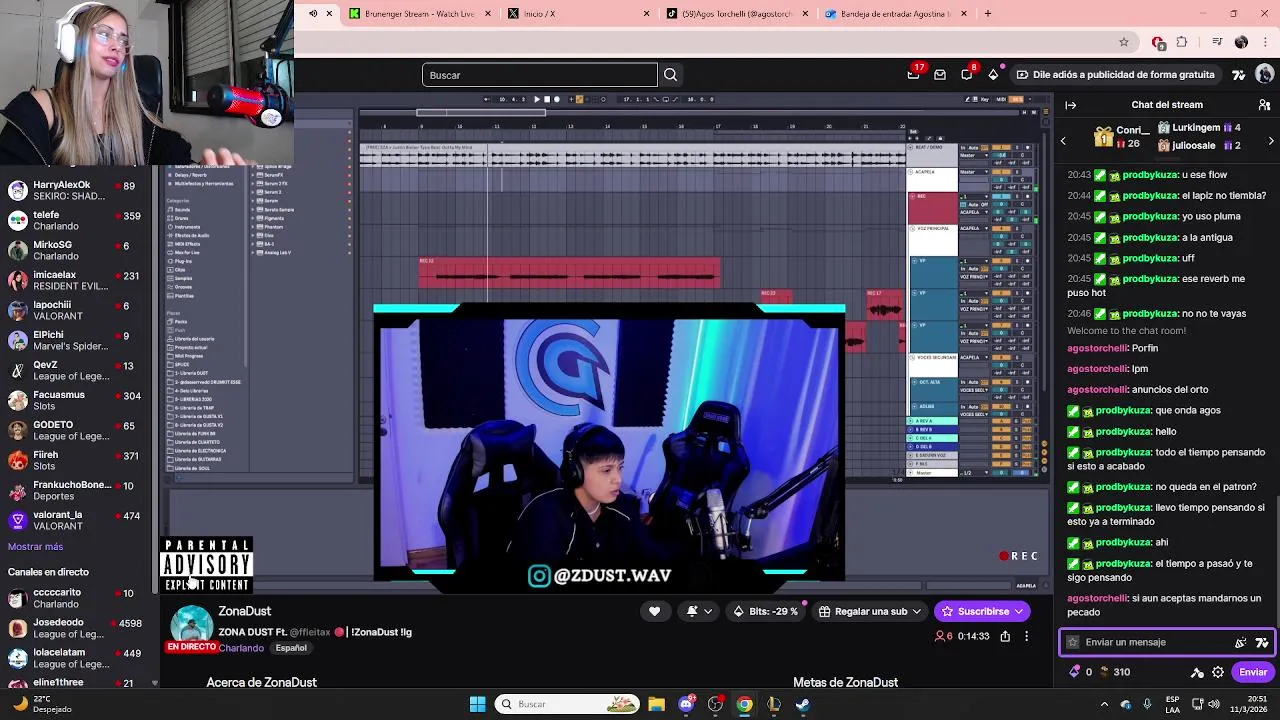The height and width of the screenshot is (720, 1280).
Task: Open the celebration emote icon in chat input
Action: tap(1241, 642)
